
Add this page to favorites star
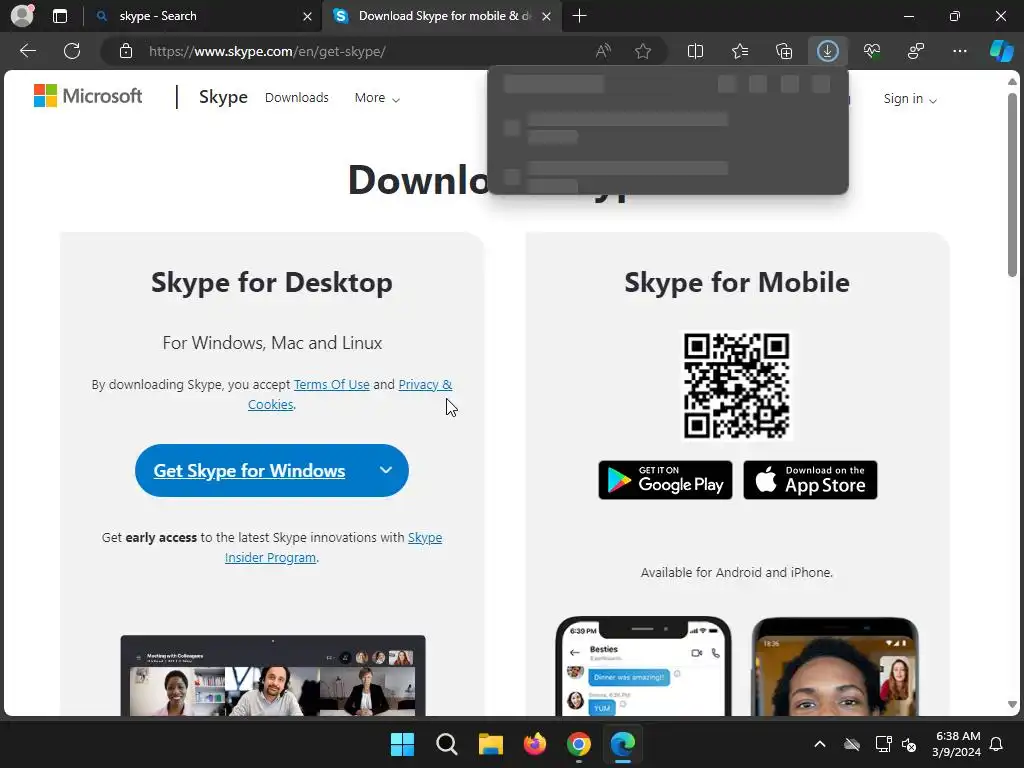point(643,51)
